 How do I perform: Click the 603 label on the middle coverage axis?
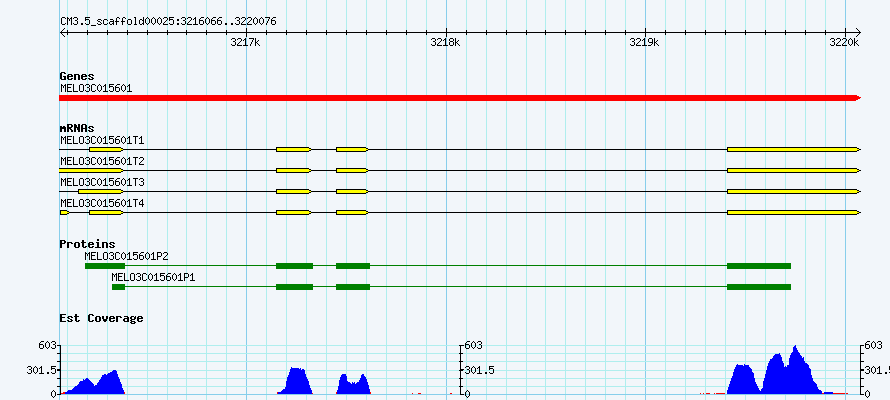[473, 345]
